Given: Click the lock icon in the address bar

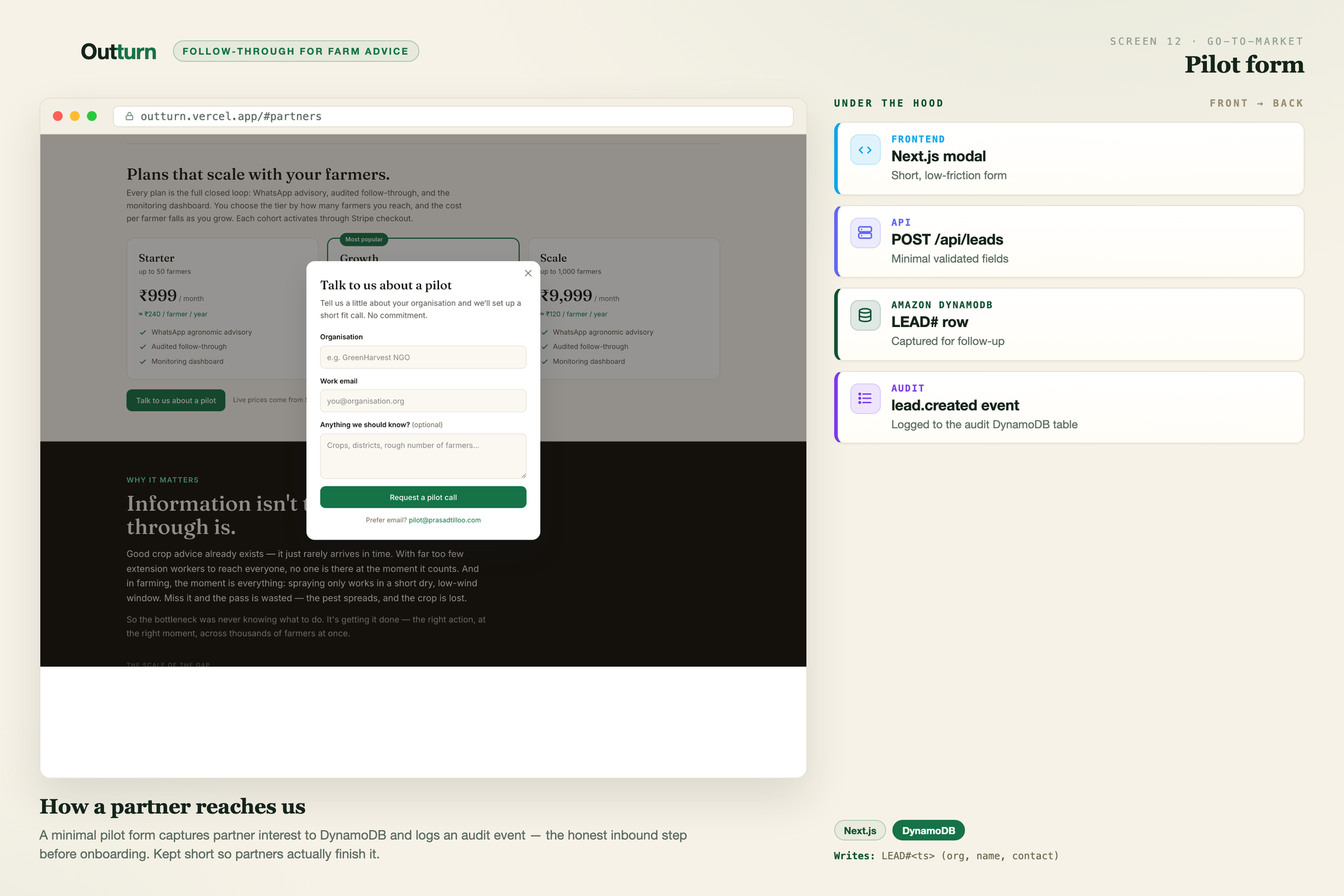Looking at the screenshot, I should 129,116.
